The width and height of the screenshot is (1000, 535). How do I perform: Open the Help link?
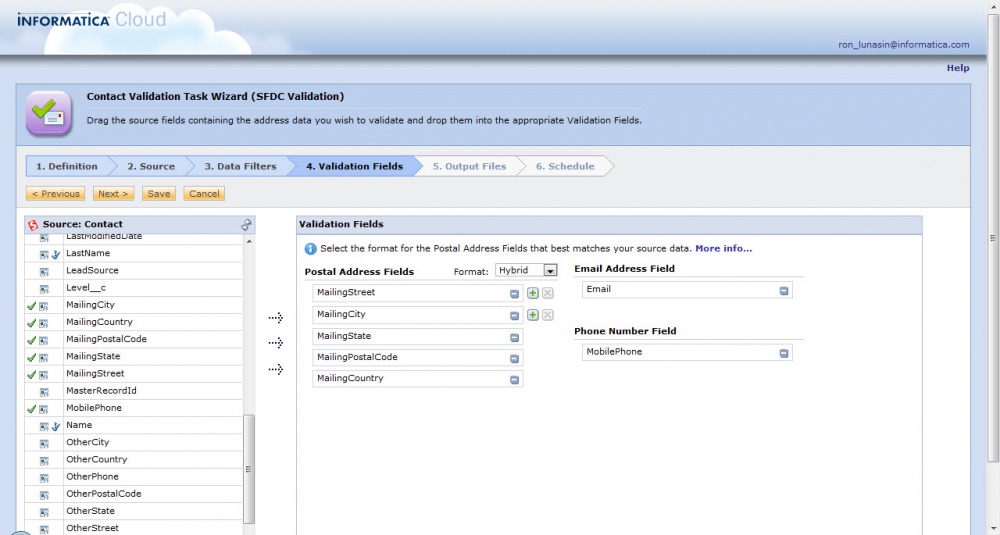pyautogui.click(x=957, y=68)
